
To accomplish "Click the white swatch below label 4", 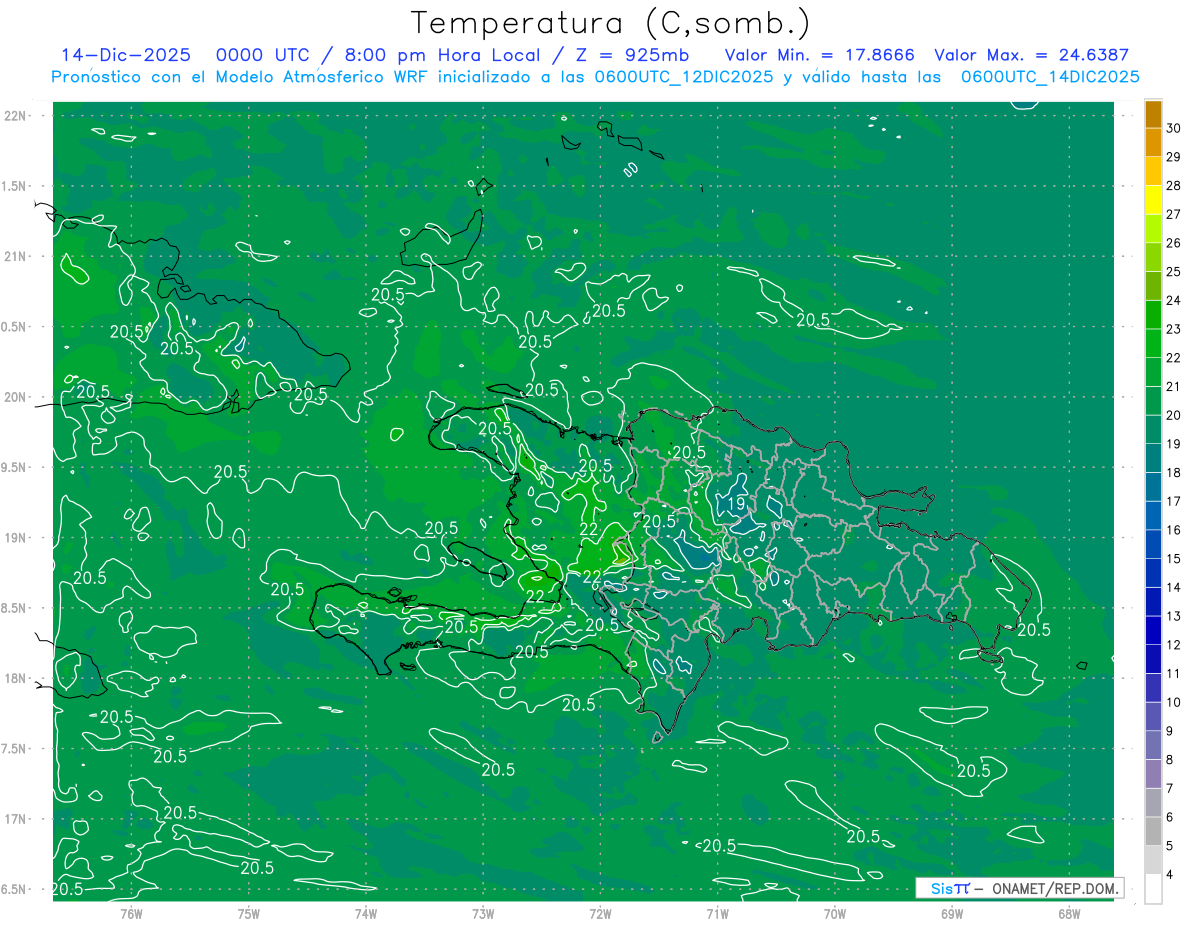I will tap(1154, 889).
